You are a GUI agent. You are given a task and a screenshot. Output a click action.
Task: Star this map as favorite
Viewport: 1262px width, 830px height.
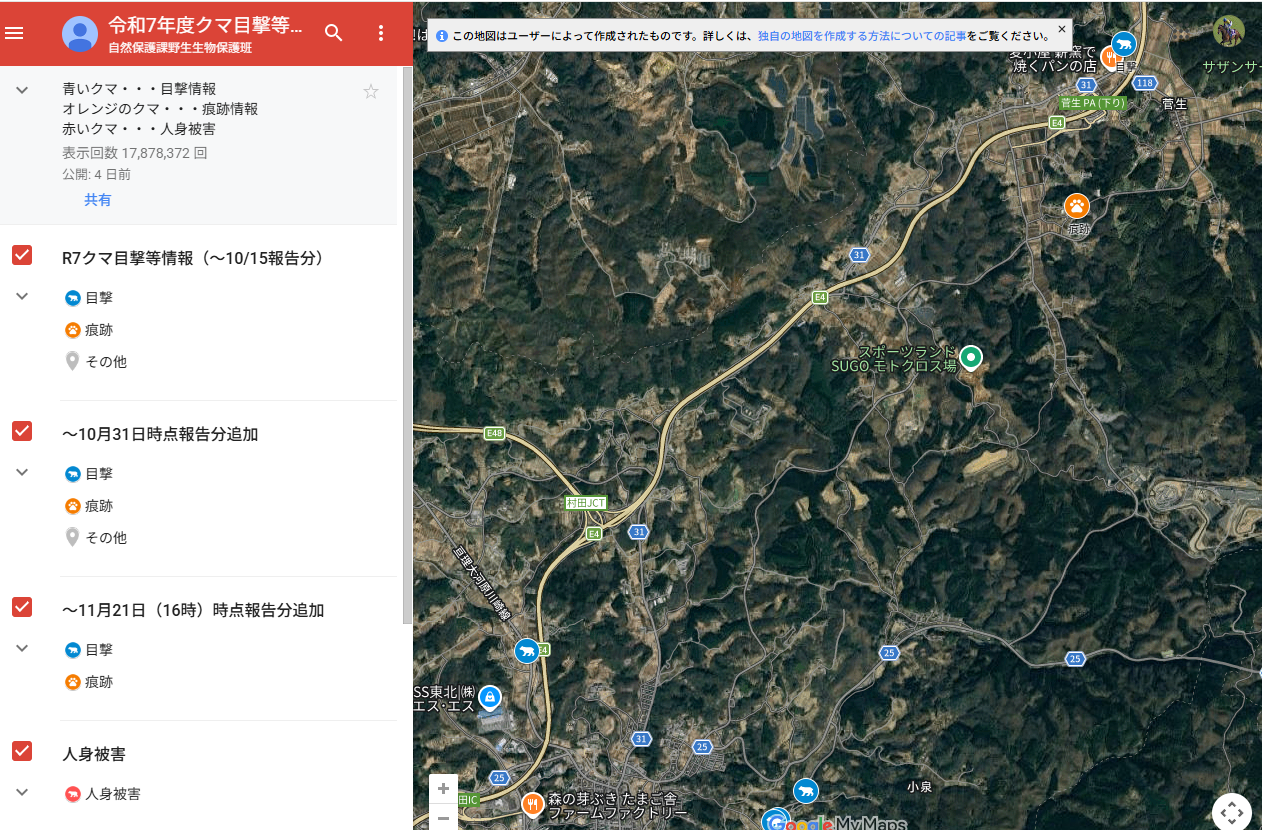pyautogui.click(x=371, y=92)
